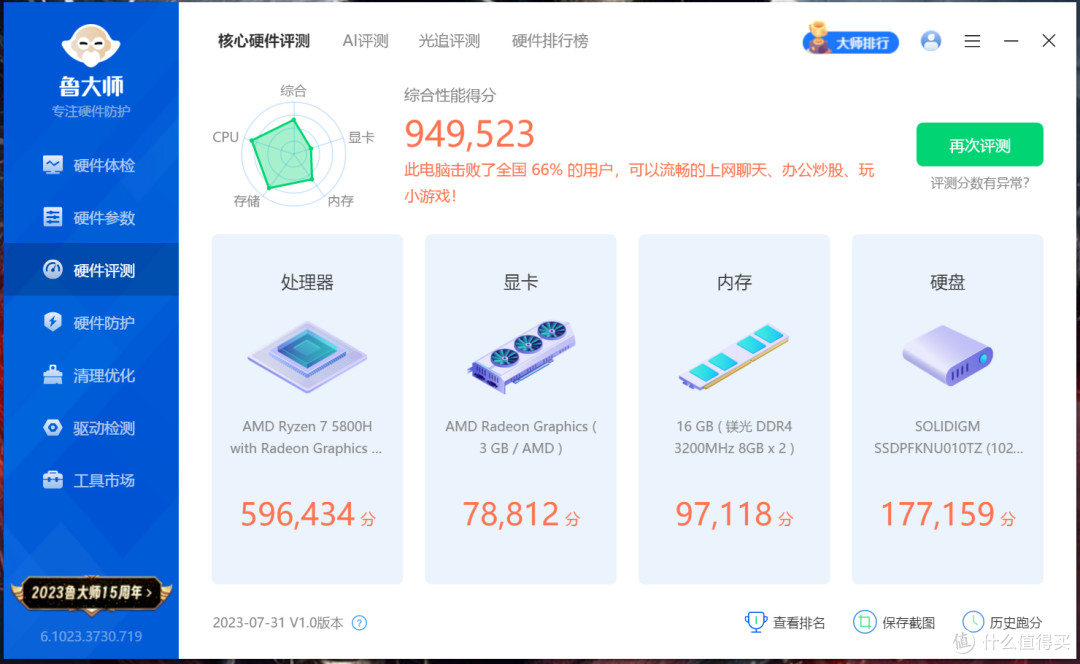The height and width of the screenshot is (664, 1080).
Task: Click the 处理器 card's CPU chip image
Action: click(307, 357)
